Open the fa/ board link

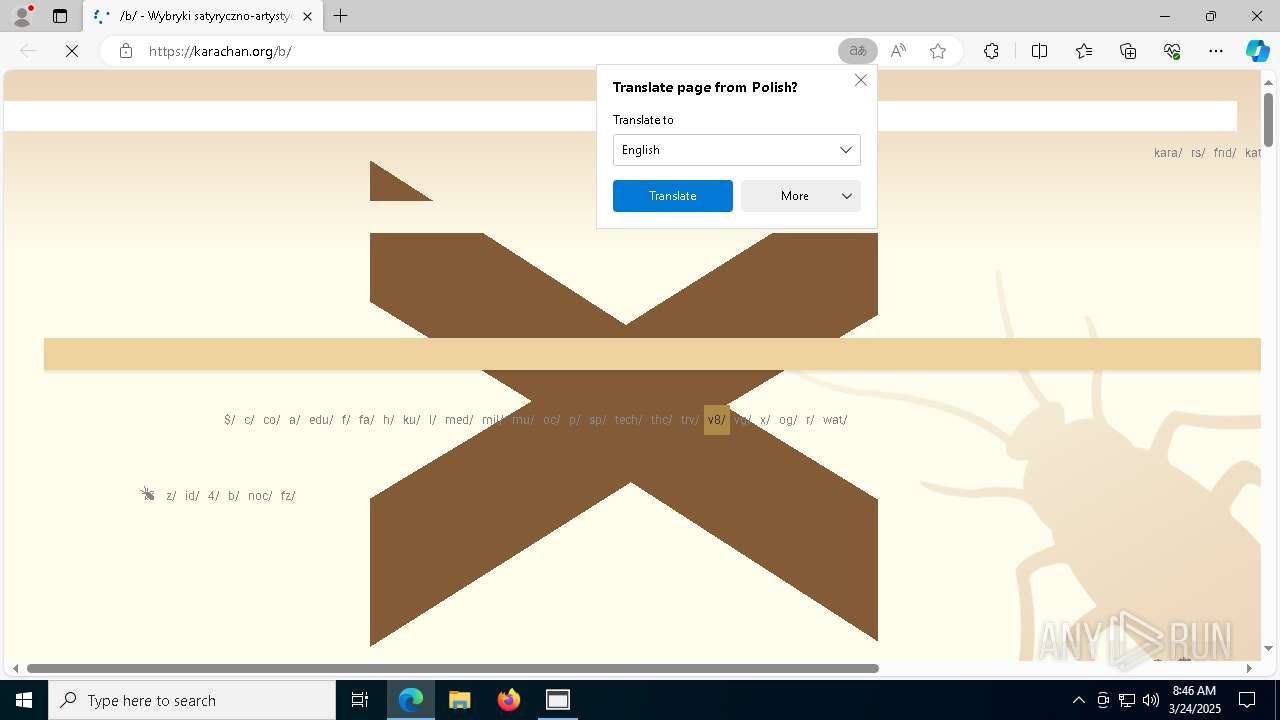[x=366, y=420]
